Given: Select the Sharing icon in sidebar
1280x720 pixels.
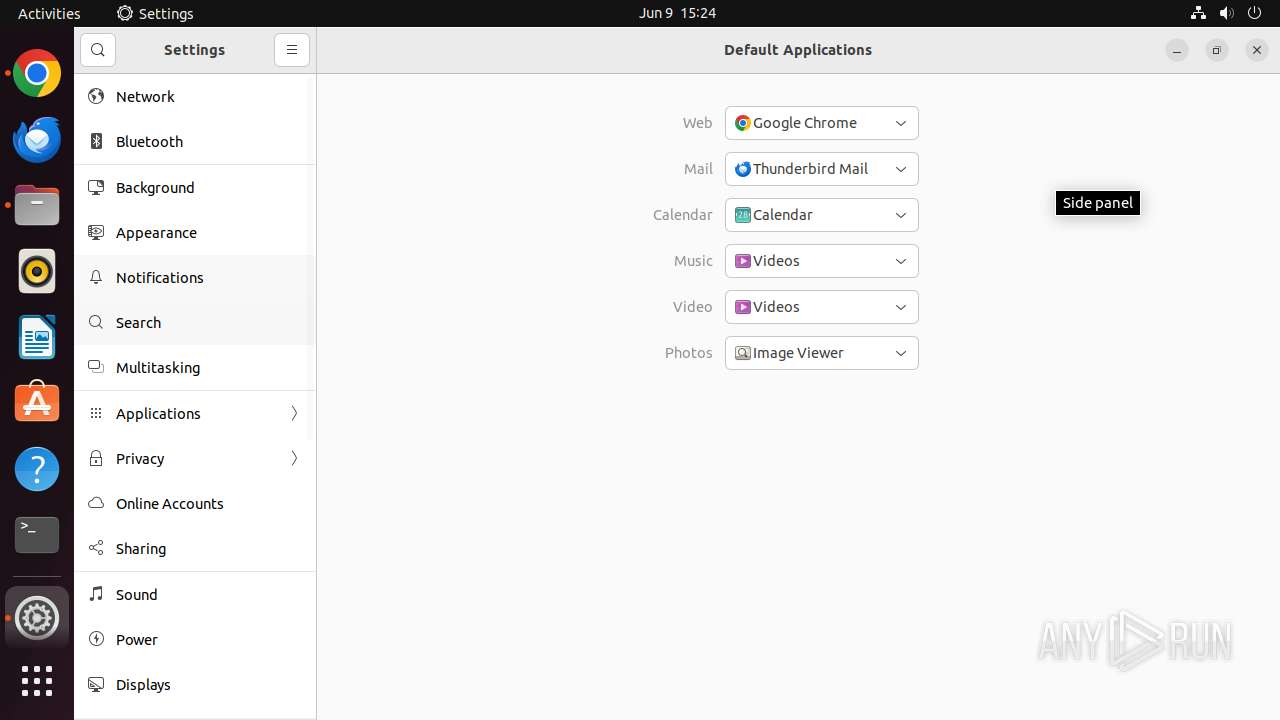Looking at the screenshot, I should 96,548.
